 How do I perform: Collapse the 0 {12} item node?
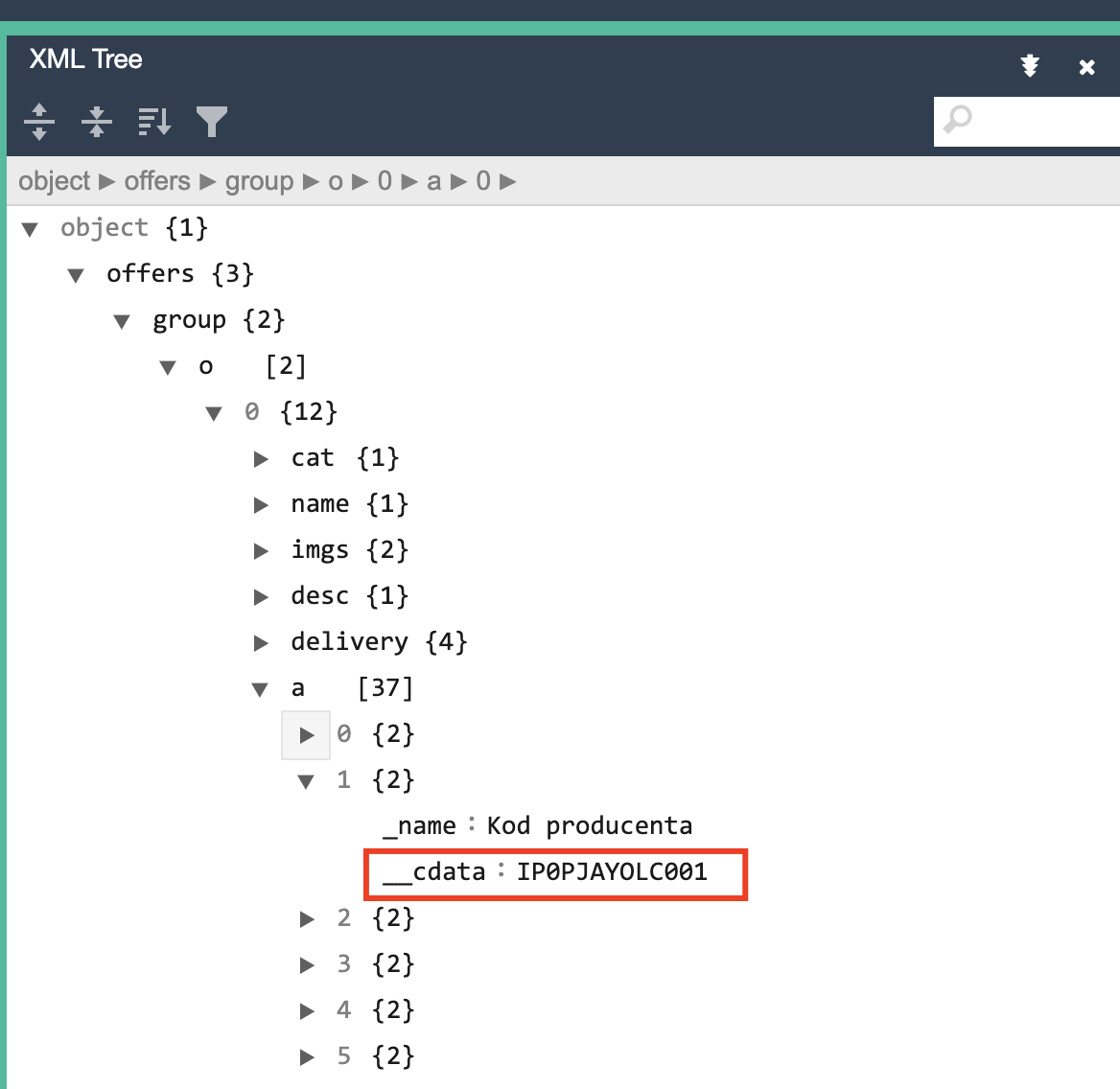point(214,413)
